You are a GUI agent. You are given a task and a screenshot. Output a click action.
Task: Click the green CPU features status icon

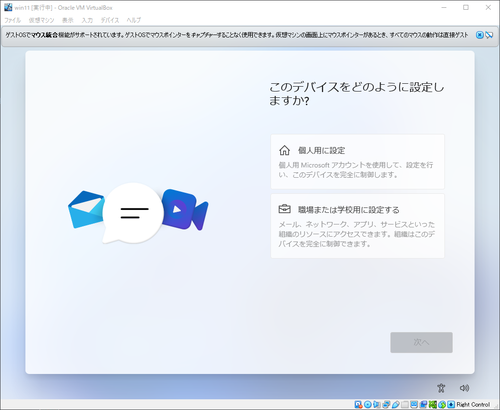click(x=433, y=405)
